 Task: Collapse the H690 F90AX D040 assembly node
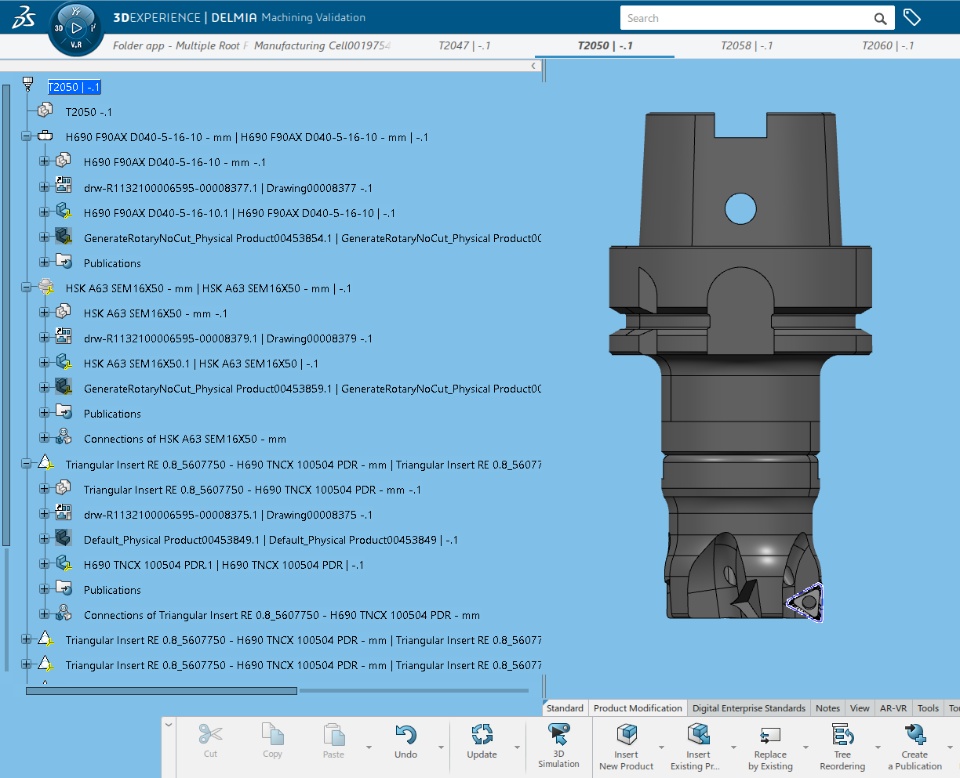tap(26, 137)
